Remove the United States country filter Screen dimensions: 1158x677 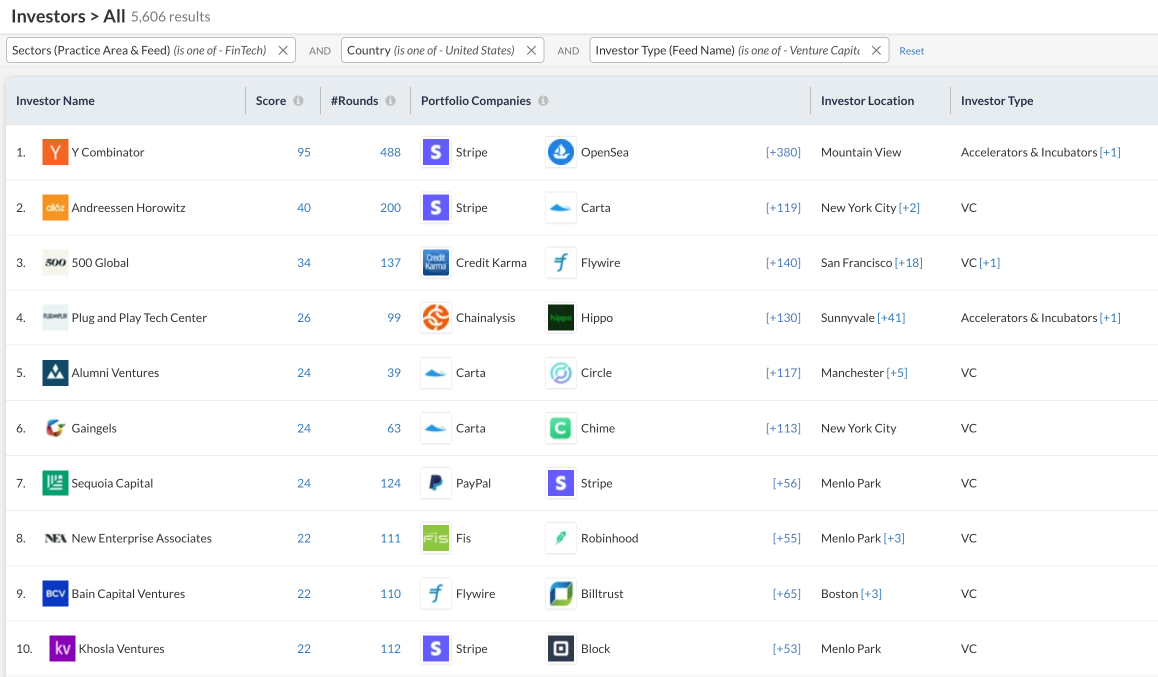click(x=531, y=50)
